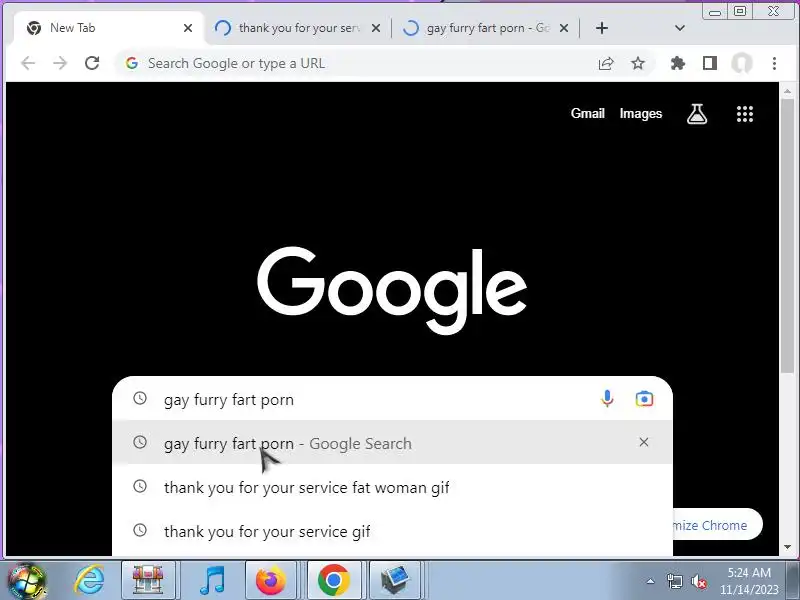This screenshot has height=600, width=800.
Task: Switch to the 'thank you for your service' tab
Action: pos(297,28)
